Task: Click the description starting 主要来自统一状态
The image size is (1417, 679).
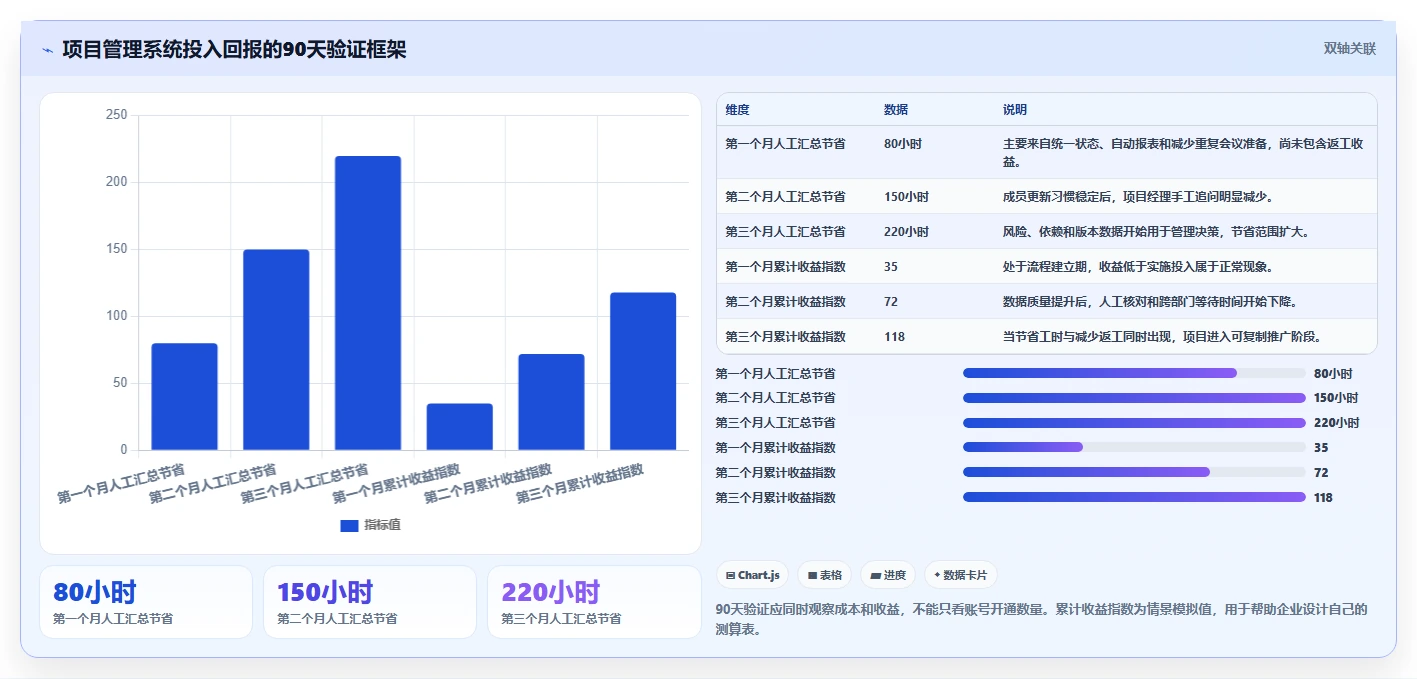Action: 1183,153
